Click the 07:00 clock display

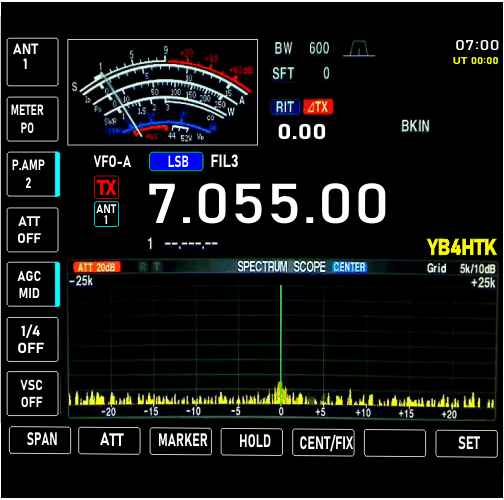click(x=477, y=45)
